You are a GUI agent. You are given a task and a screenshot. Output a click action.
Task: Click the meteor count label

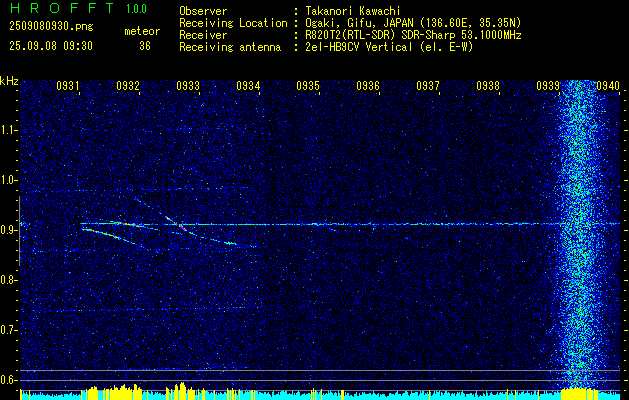click(142, 31)
